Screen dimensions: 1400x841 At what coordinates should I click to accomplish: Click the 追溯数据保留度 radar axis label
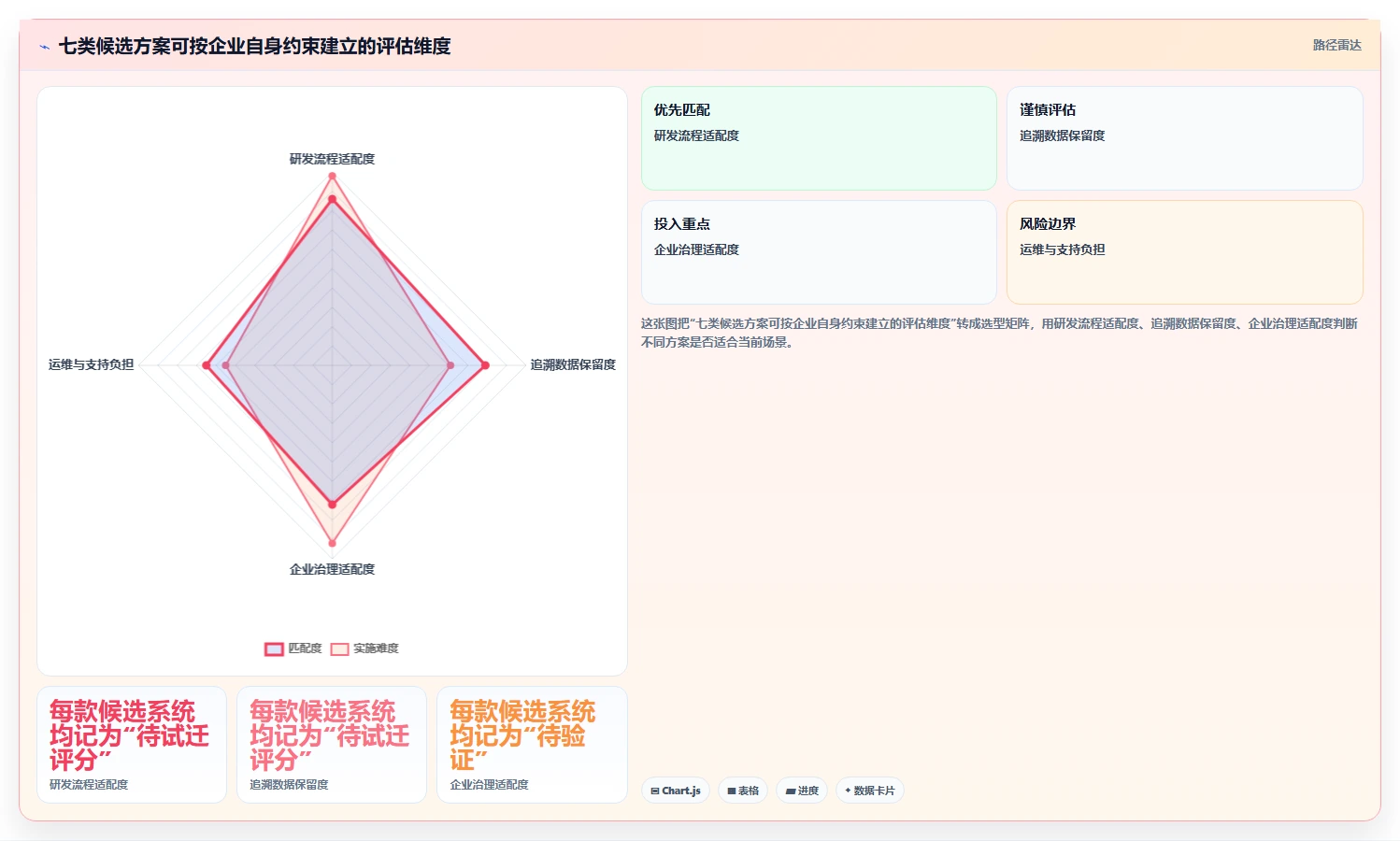click(x=573, y=364)
